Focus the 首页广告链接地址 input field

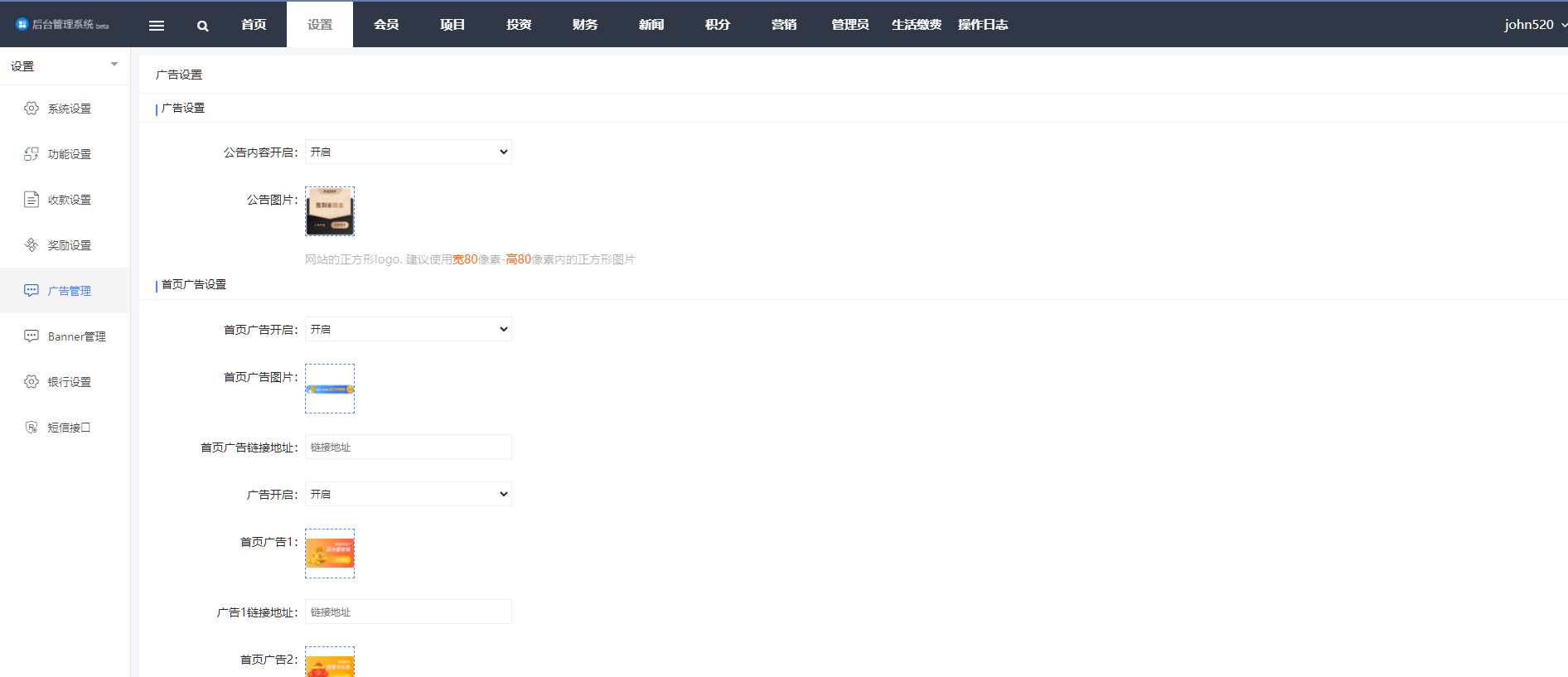(x=408, y=447)
